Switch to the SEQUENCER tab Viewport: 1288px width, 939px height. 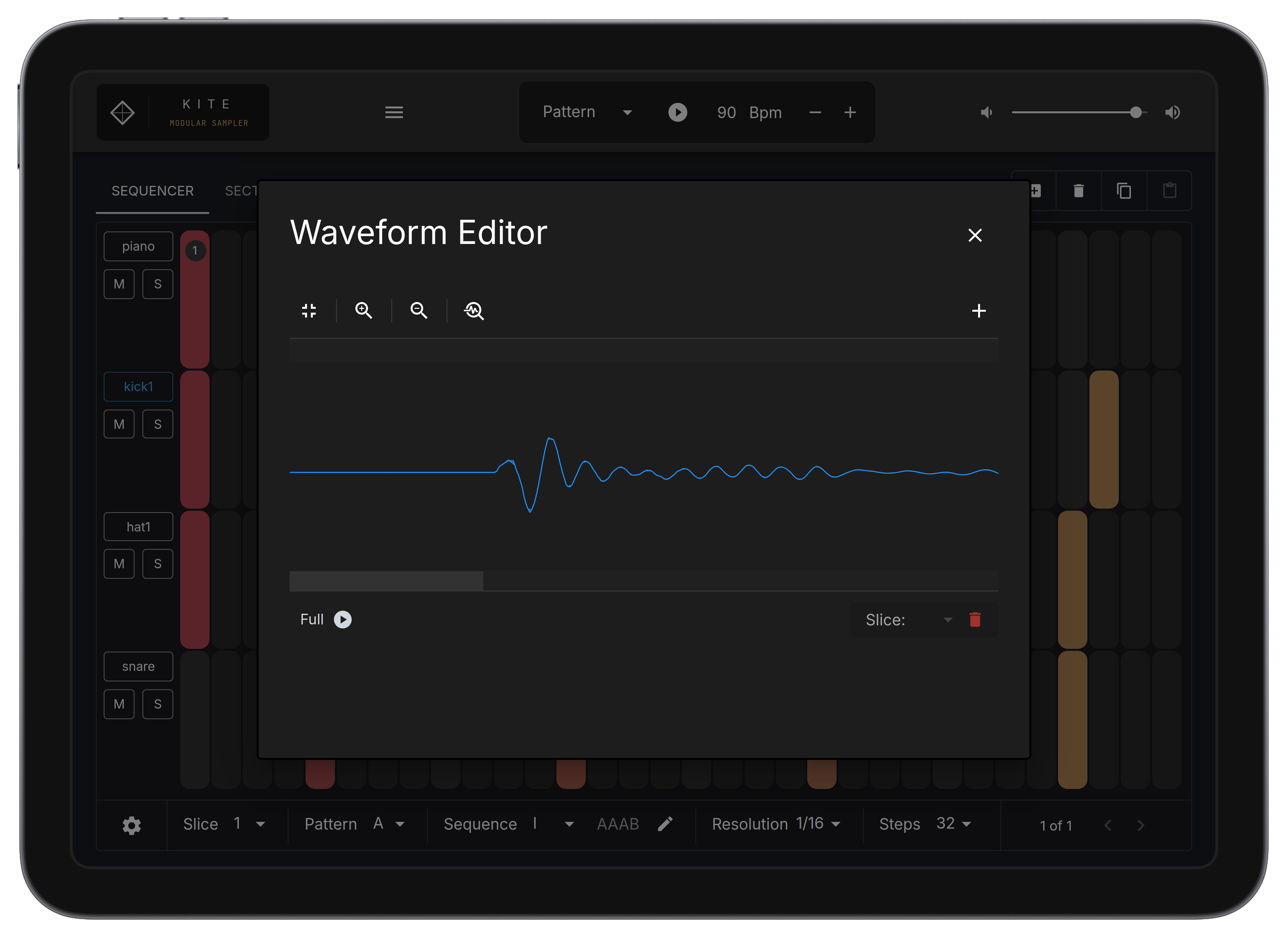(x=153, y=191)
